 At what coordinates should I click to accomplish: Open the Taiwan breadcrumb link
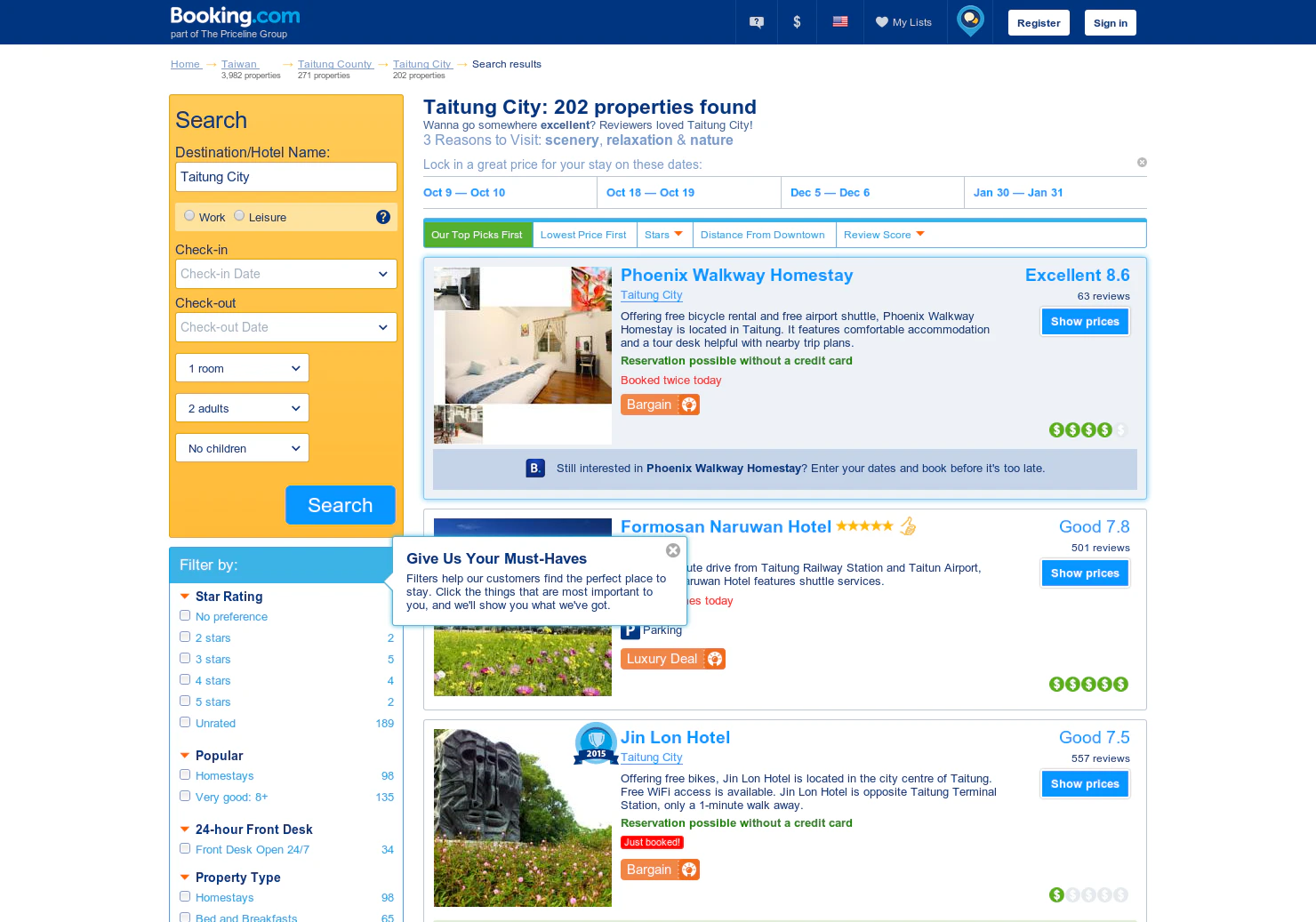240,64
